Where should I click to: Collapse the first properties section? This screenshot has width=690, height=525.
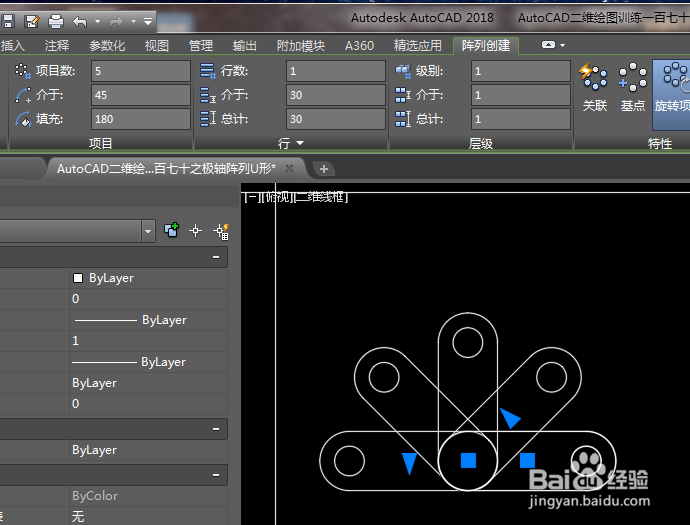click(x=216, y=257)
